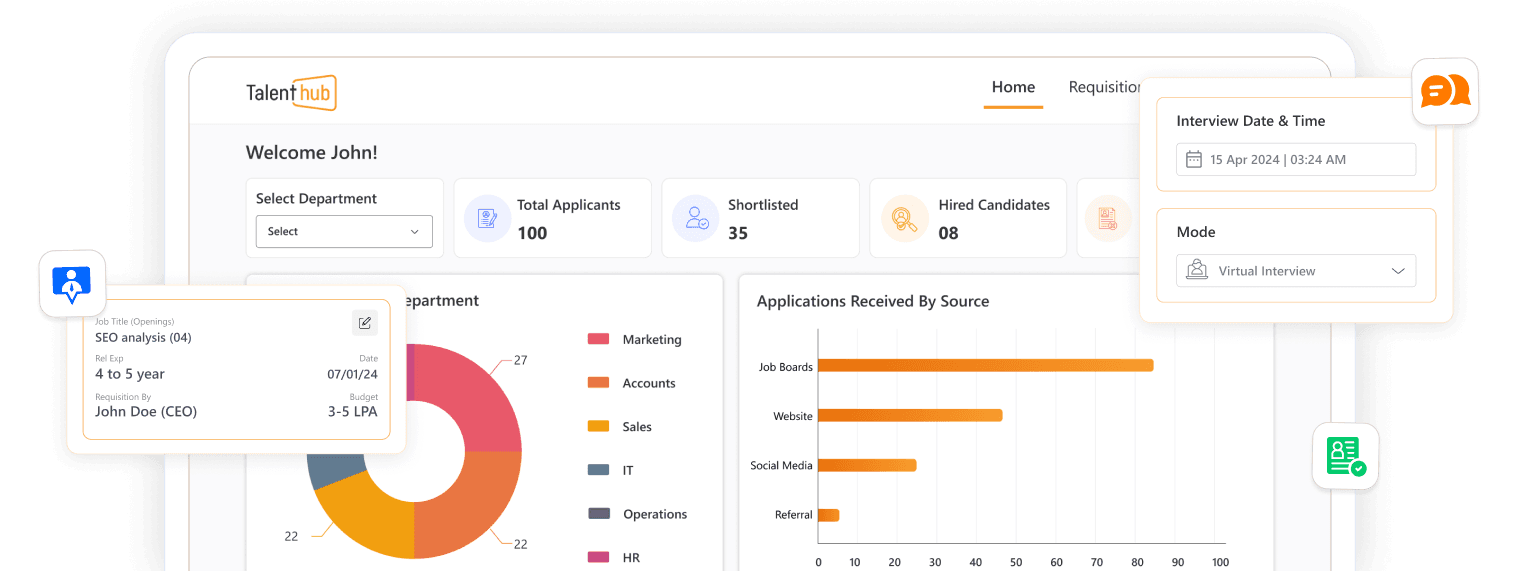Switch to the Requisition tab
The image size is (1522, 571).
[x=1104, y=88]
